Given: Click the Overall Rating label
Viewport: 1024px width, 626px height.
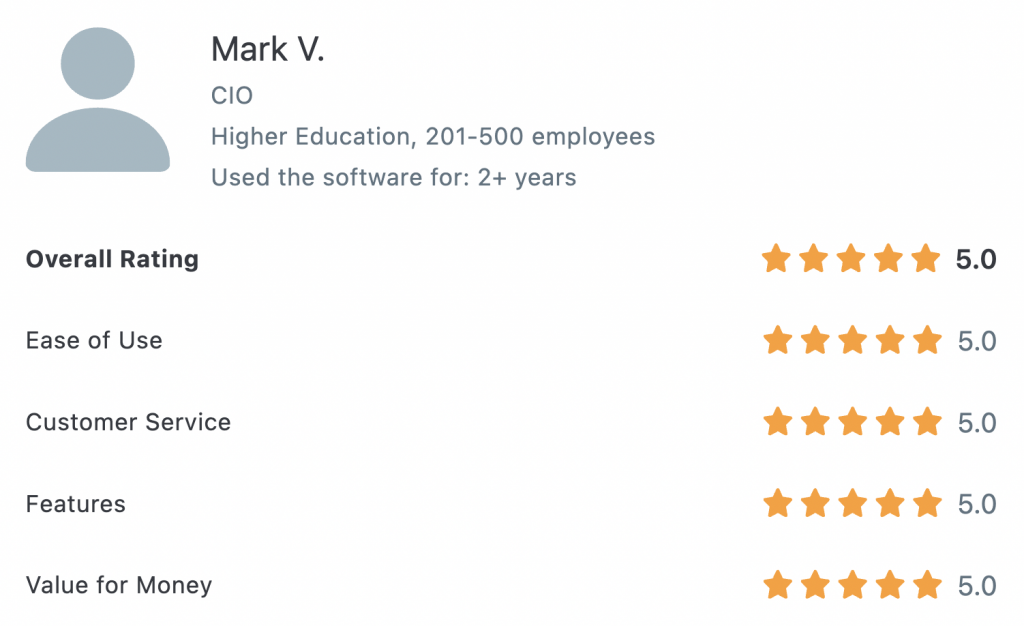Looking at the screenshot, I should click(x=112, y=259).
